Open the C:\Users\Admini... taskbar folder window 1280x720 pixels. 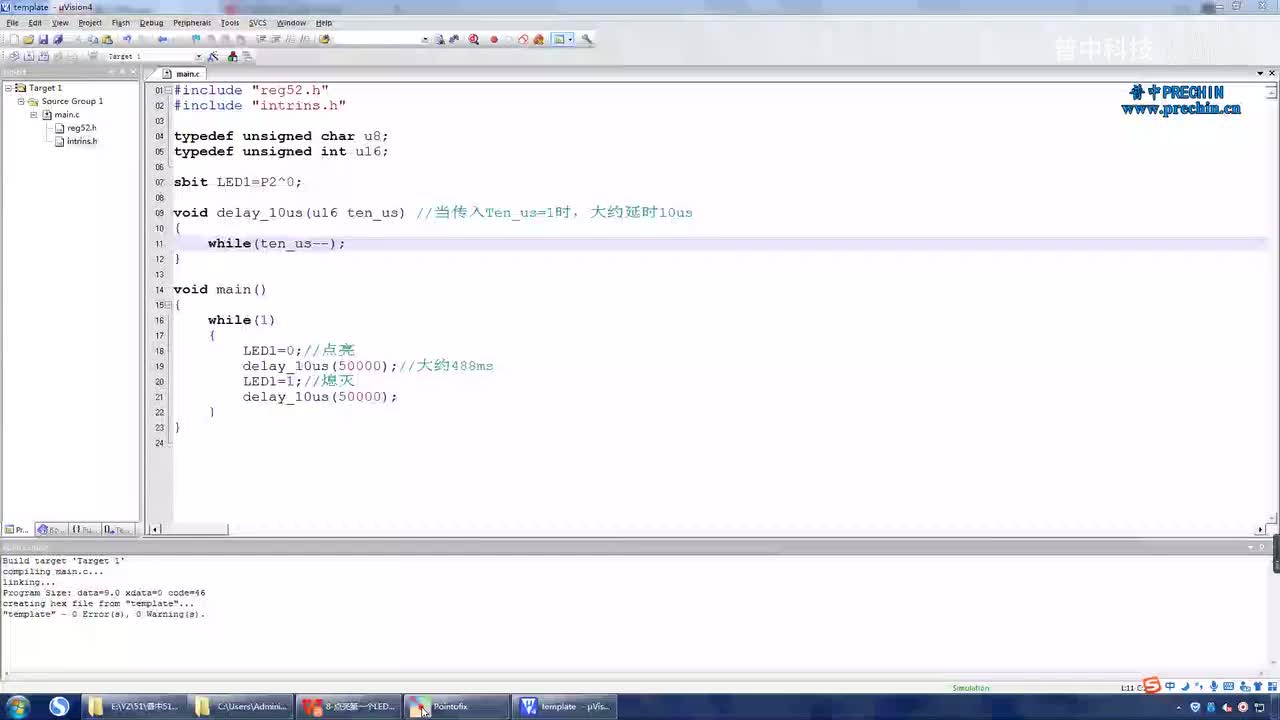(x=242, y=706)
